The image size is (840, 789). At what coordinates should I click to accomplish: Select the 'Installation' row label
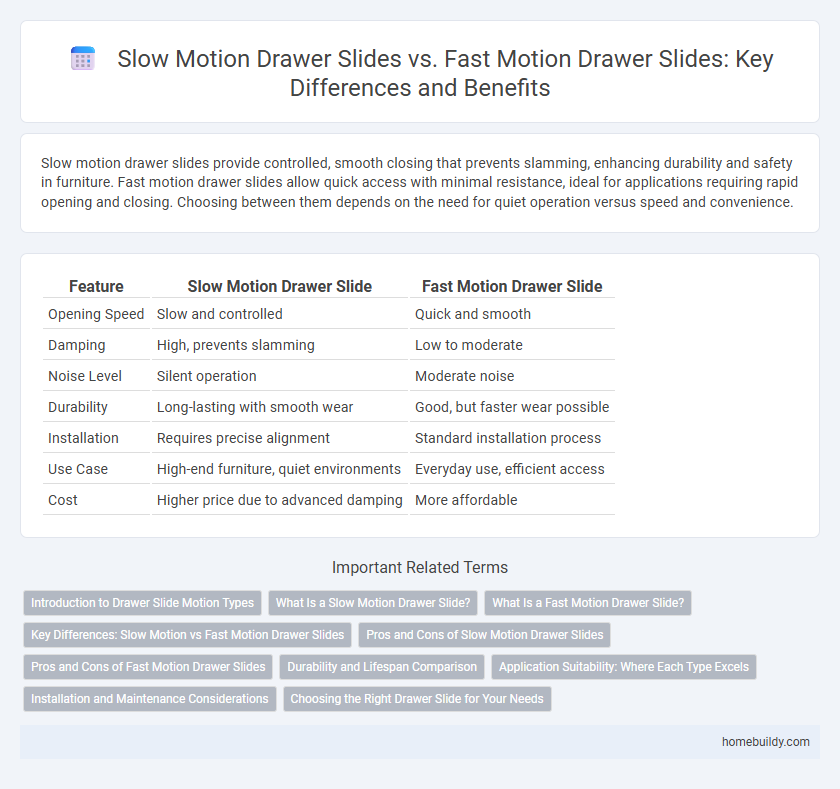tap(96, 438)
